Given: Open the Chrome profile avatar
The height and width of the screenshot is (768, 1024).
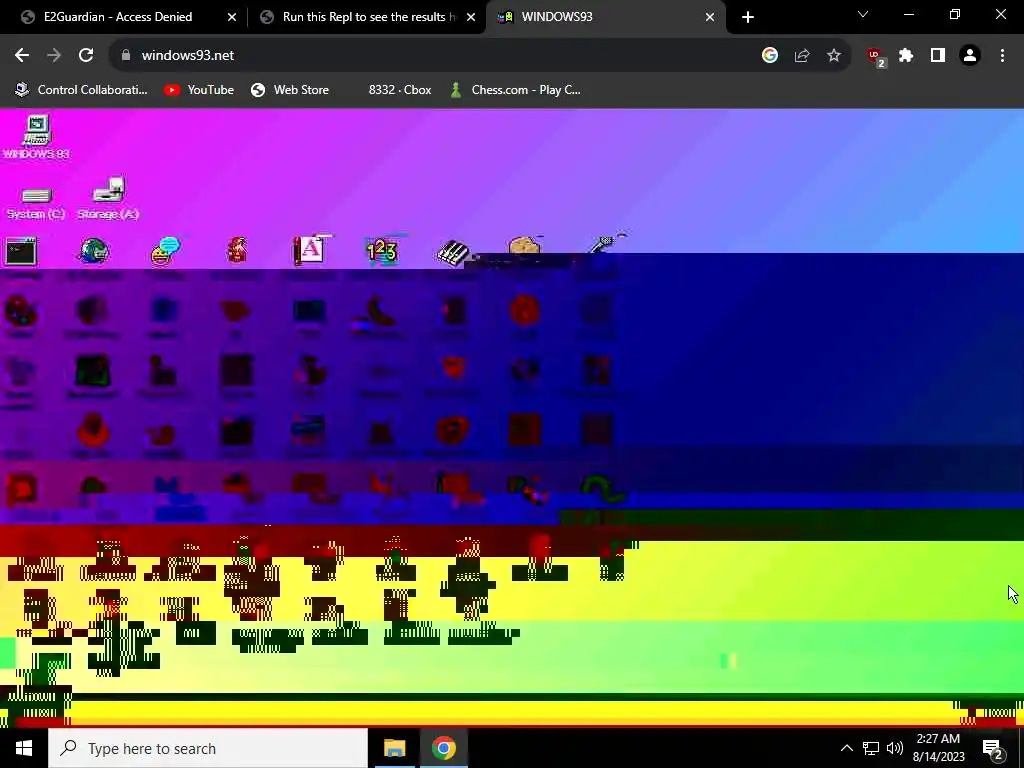Looking at the screenshot, I should (x=970, y=56).
